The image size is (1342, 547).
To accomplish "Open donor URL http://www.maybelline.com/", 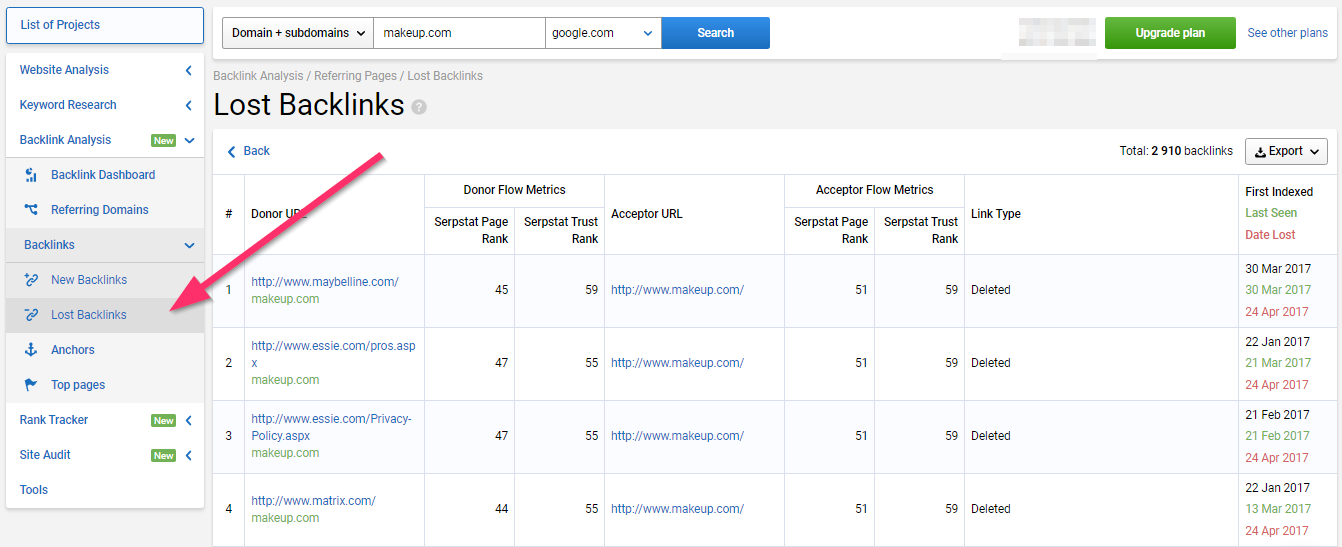I will coord(325,282).
